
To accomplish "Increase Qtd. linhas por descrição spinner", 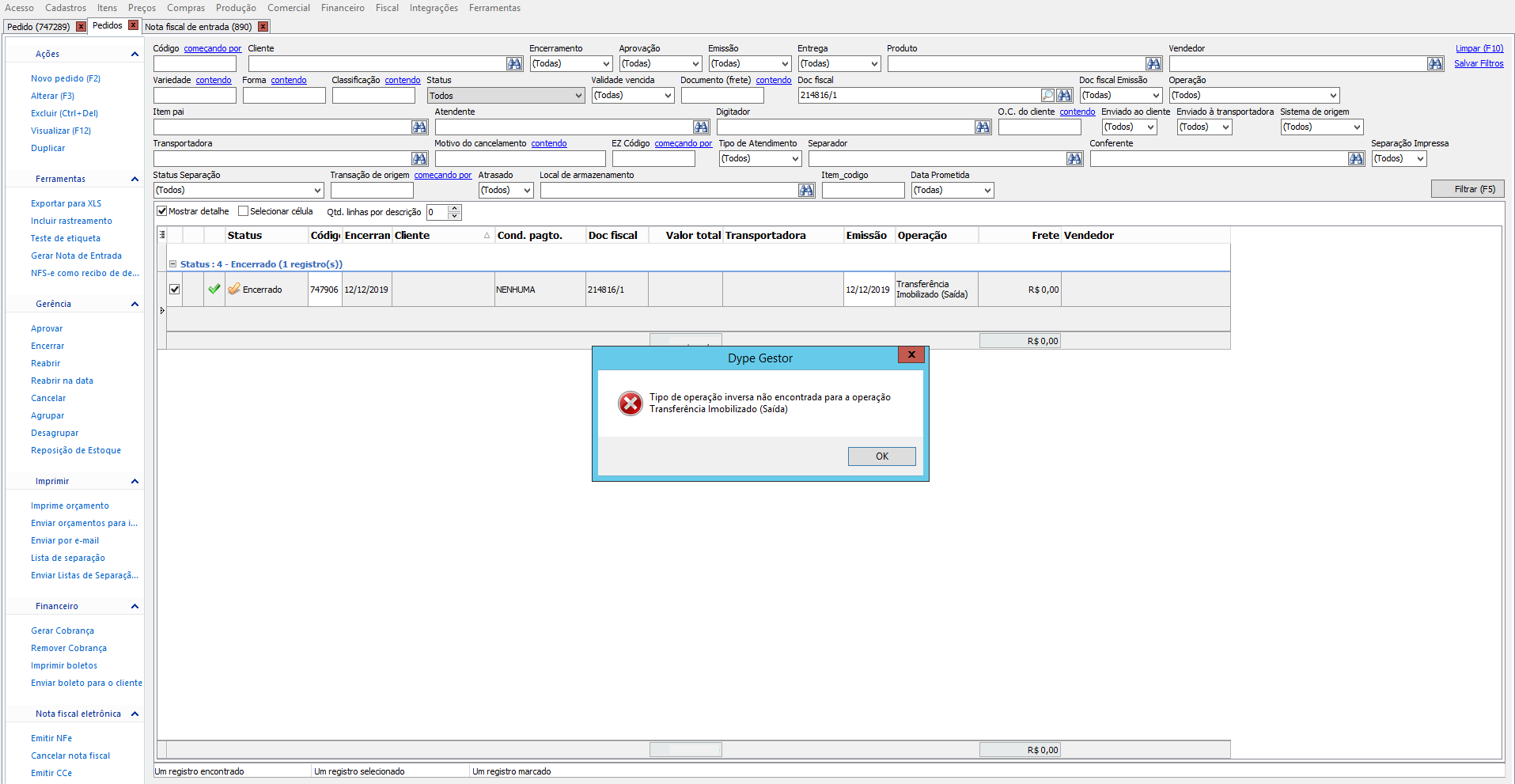I will pyautogui.click(x=455, y=208).
